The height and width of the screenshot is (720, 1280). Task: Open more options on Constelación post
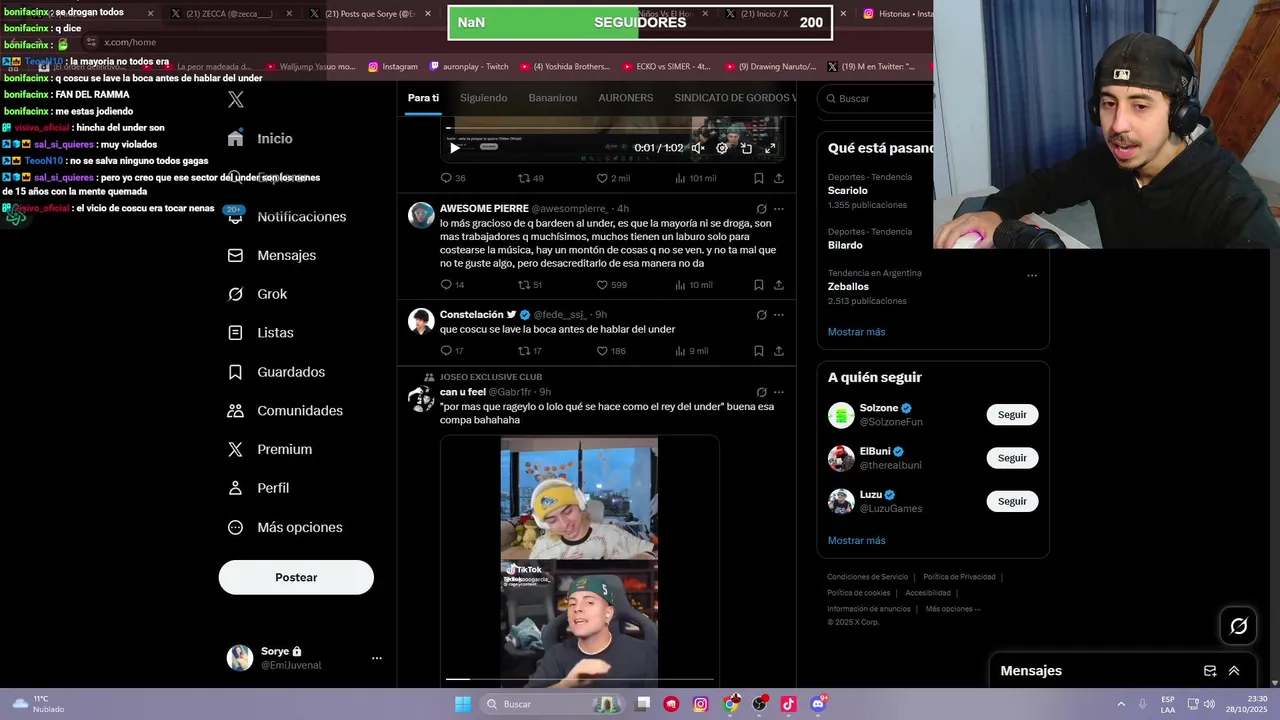coord(779,315)
